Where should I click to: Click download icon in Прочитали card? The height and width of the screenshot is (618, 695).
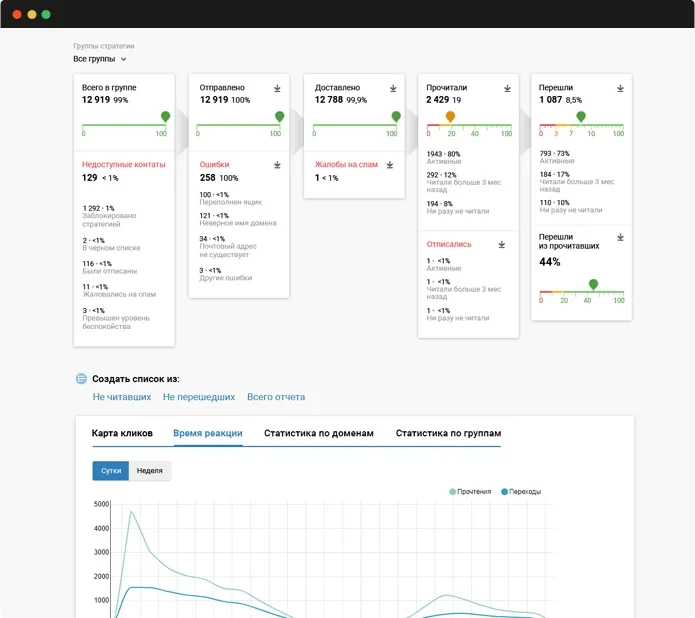coord(507,89)
